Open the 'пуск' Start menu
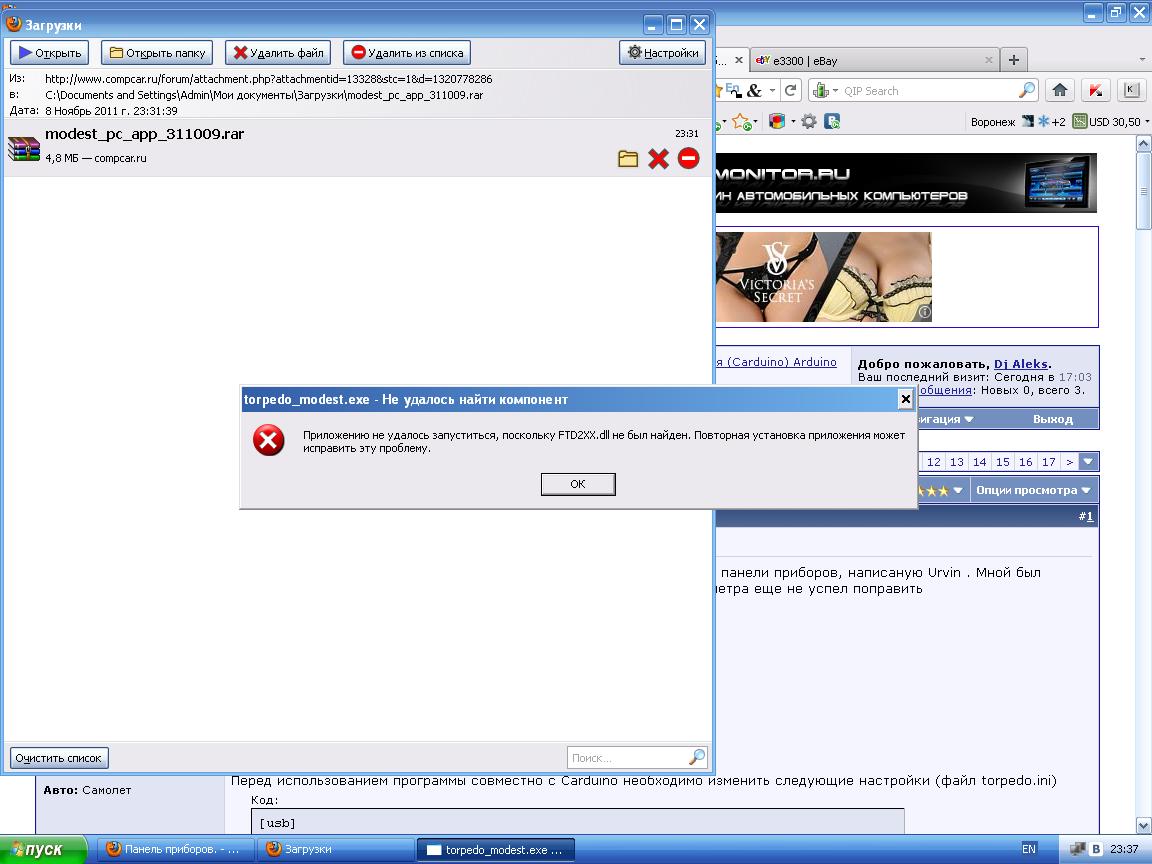The width and height of the screenshot is (1152, 864). point(46,850)
